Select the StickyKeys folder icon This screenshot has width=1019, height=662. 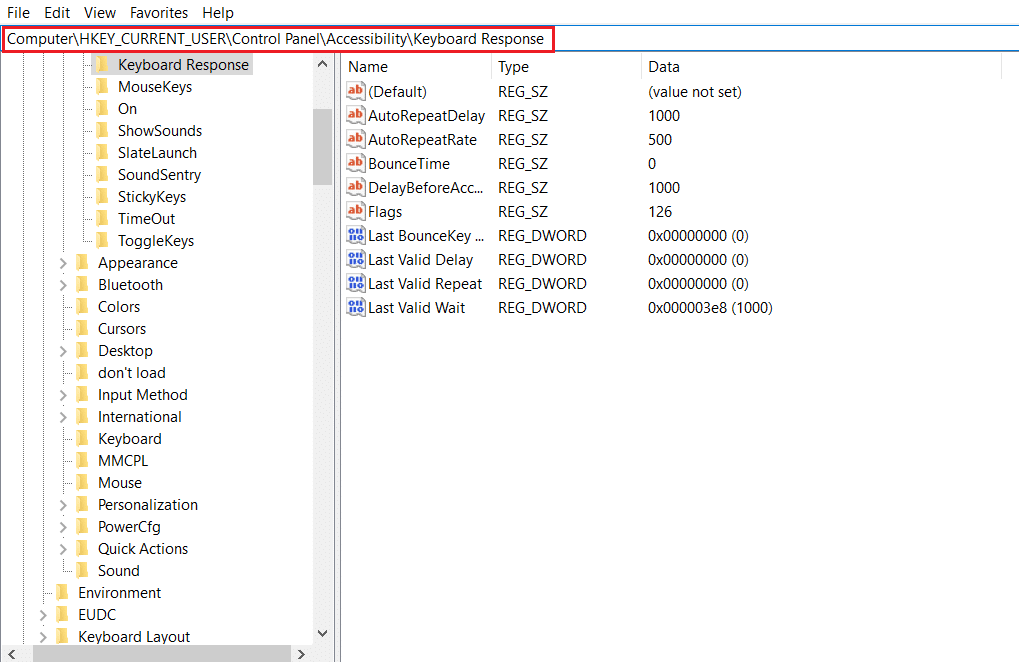pos(102,196)
